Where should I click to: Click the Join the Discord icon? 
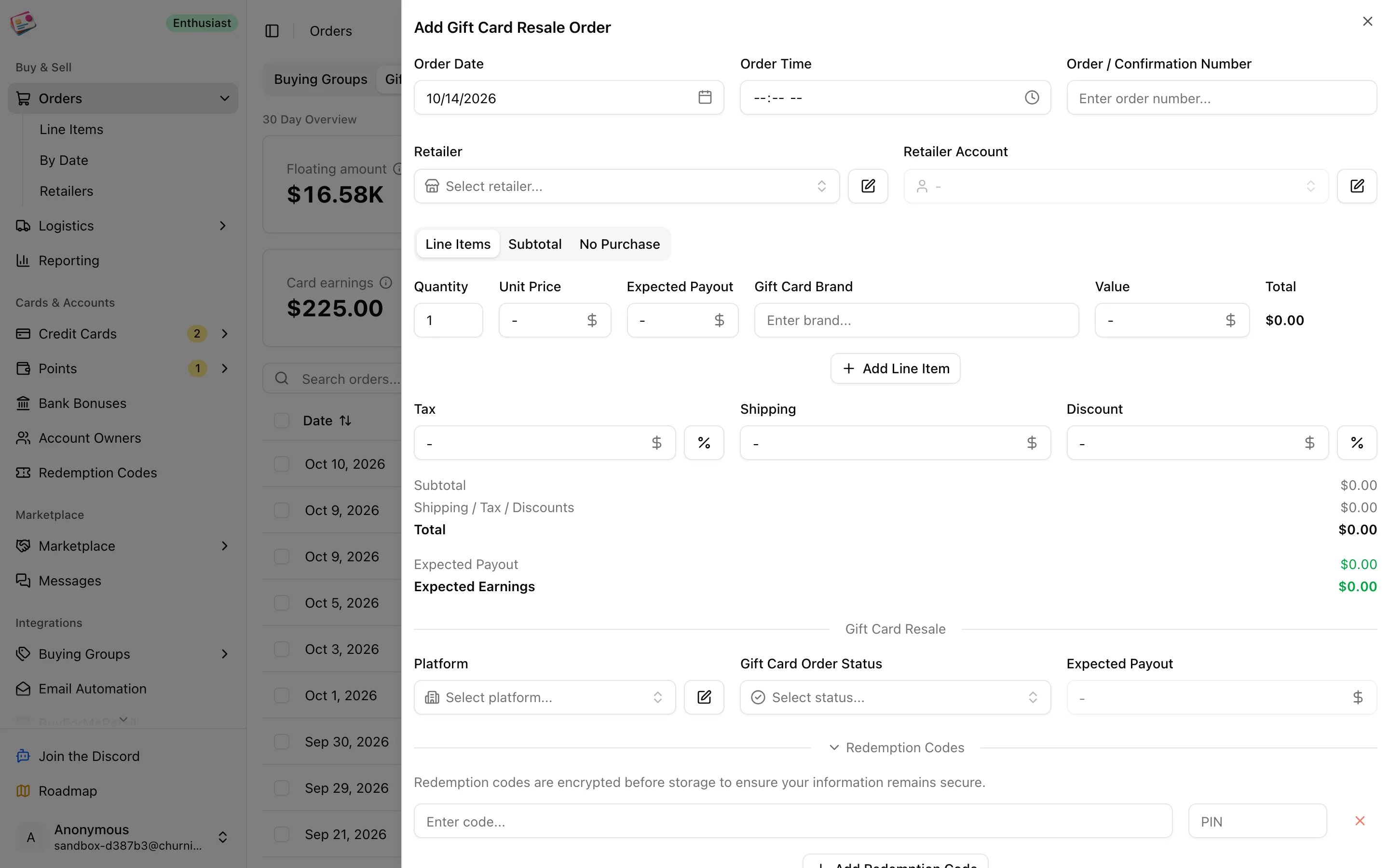pyautogui.click(x=23, y=756)
